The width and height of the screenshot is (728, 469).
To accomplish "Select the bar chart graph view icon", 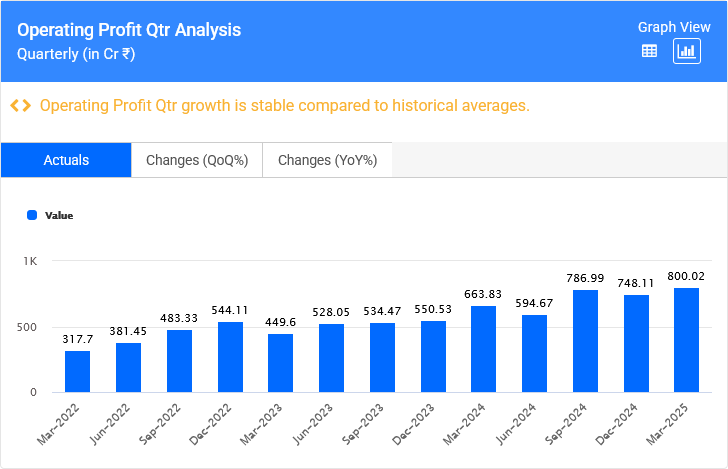I will 687,51.
